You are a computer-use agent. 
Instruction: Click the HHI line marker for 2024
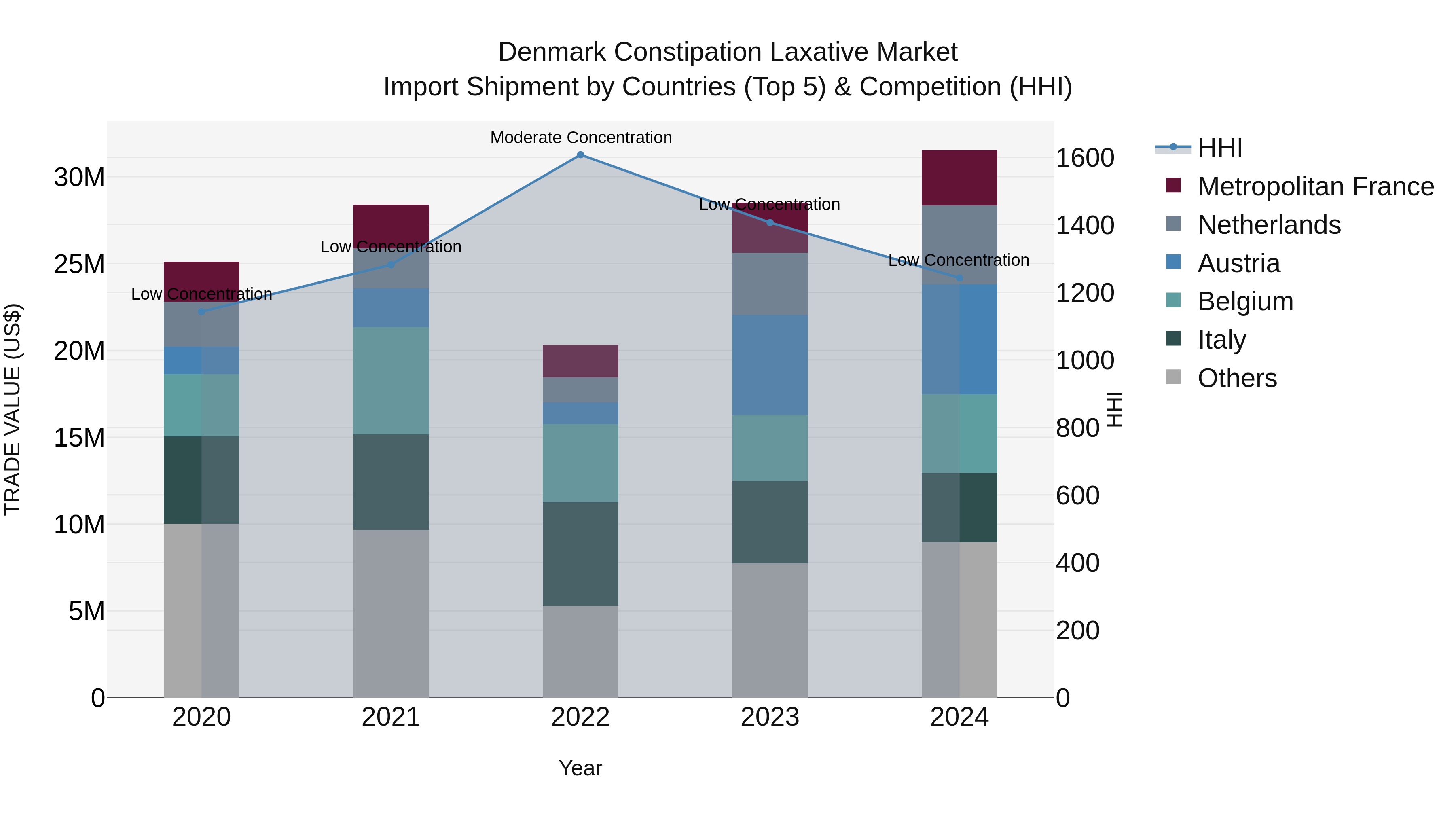(x=959, y=277)
